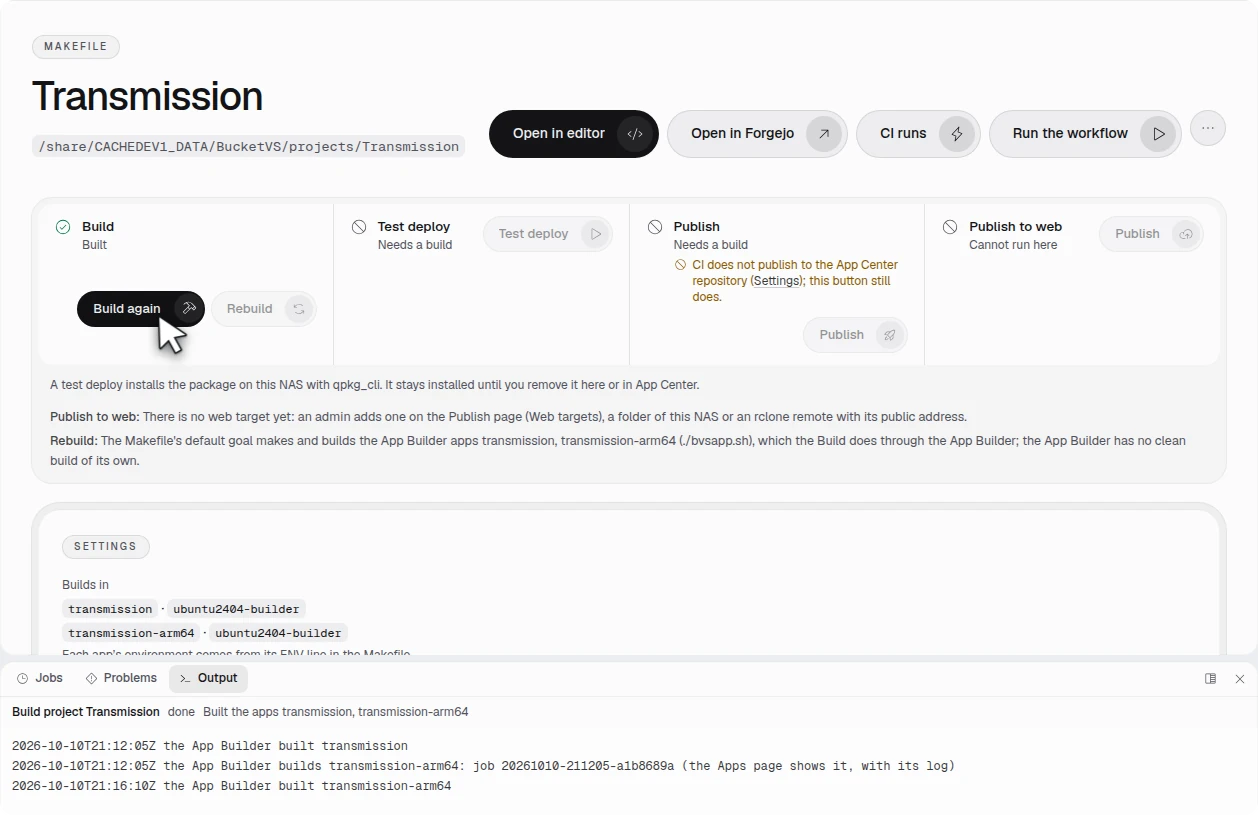The image size is (1258, 815).
Task: Click log line 'App Builder built transmission-arm64'
Action: (231, 786)
